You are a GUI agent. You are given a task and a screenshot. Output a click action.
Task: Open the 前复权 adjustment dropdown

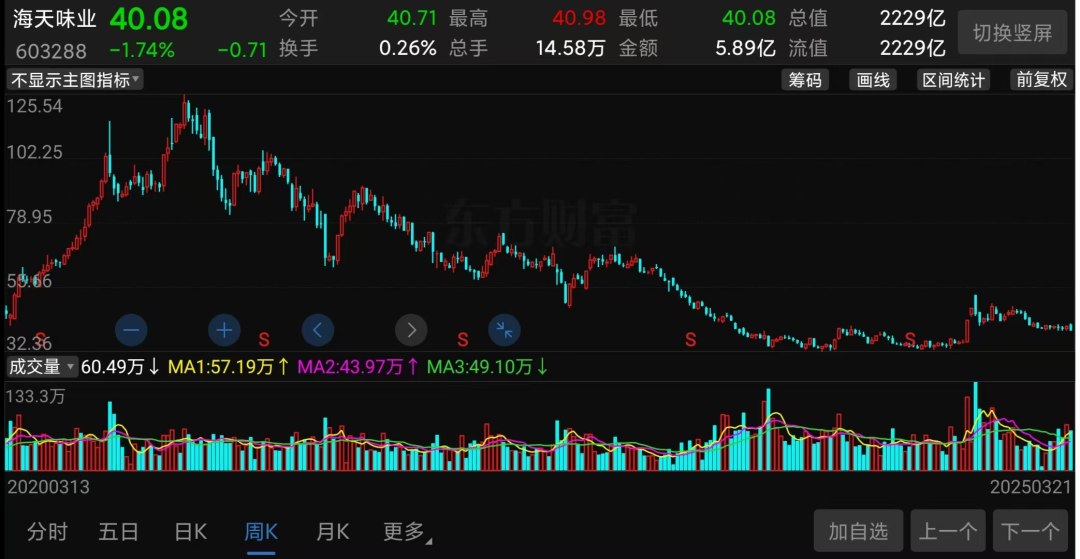(1041, 80)
